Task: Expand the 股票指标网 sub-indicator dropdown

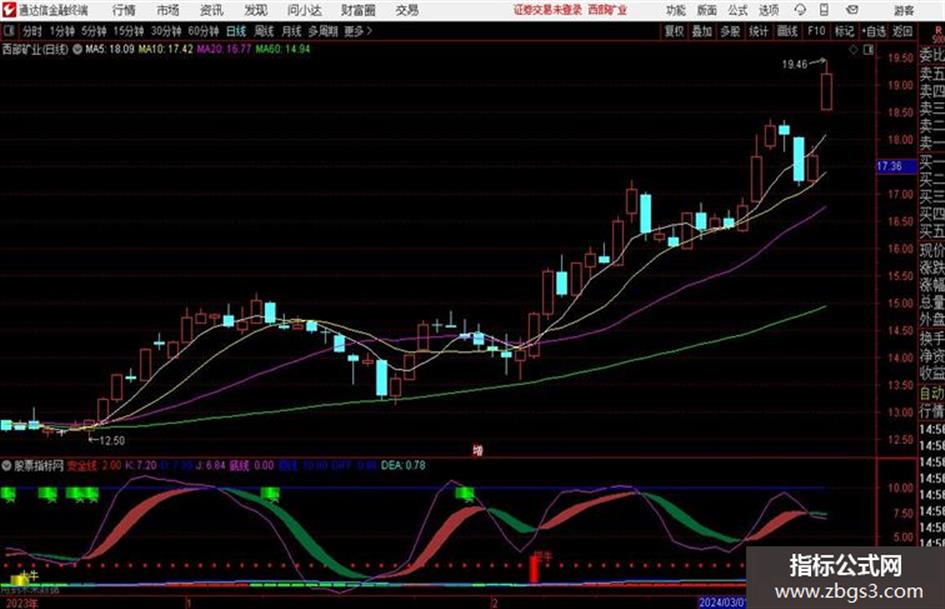Action: pos(7,465)
